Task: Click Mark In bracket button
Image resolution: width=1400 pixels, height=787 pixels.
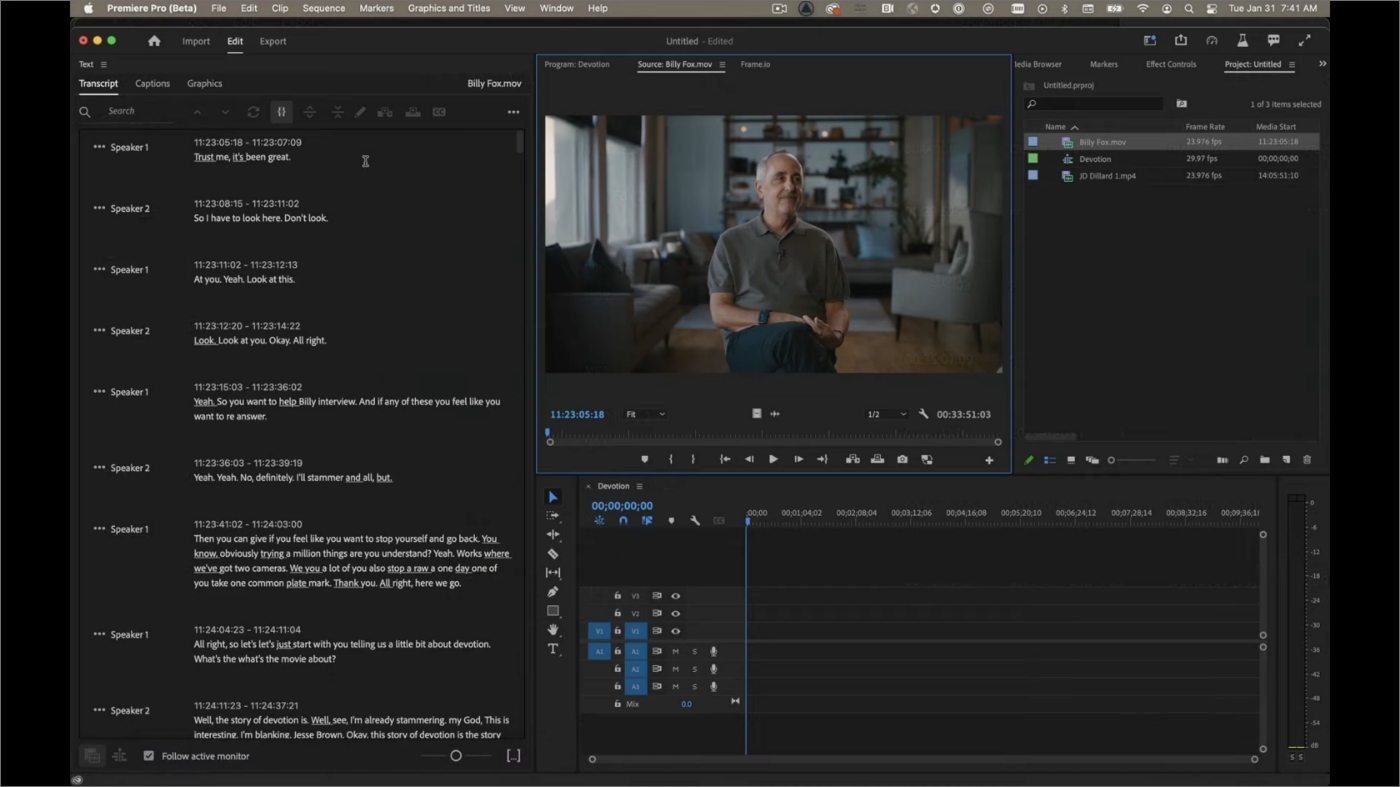Action: tap(670, 460)
